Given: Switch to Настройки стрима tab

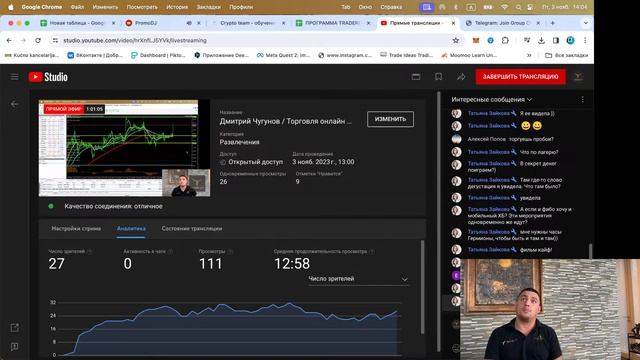Looking at the screenshot, I should 76,229.
